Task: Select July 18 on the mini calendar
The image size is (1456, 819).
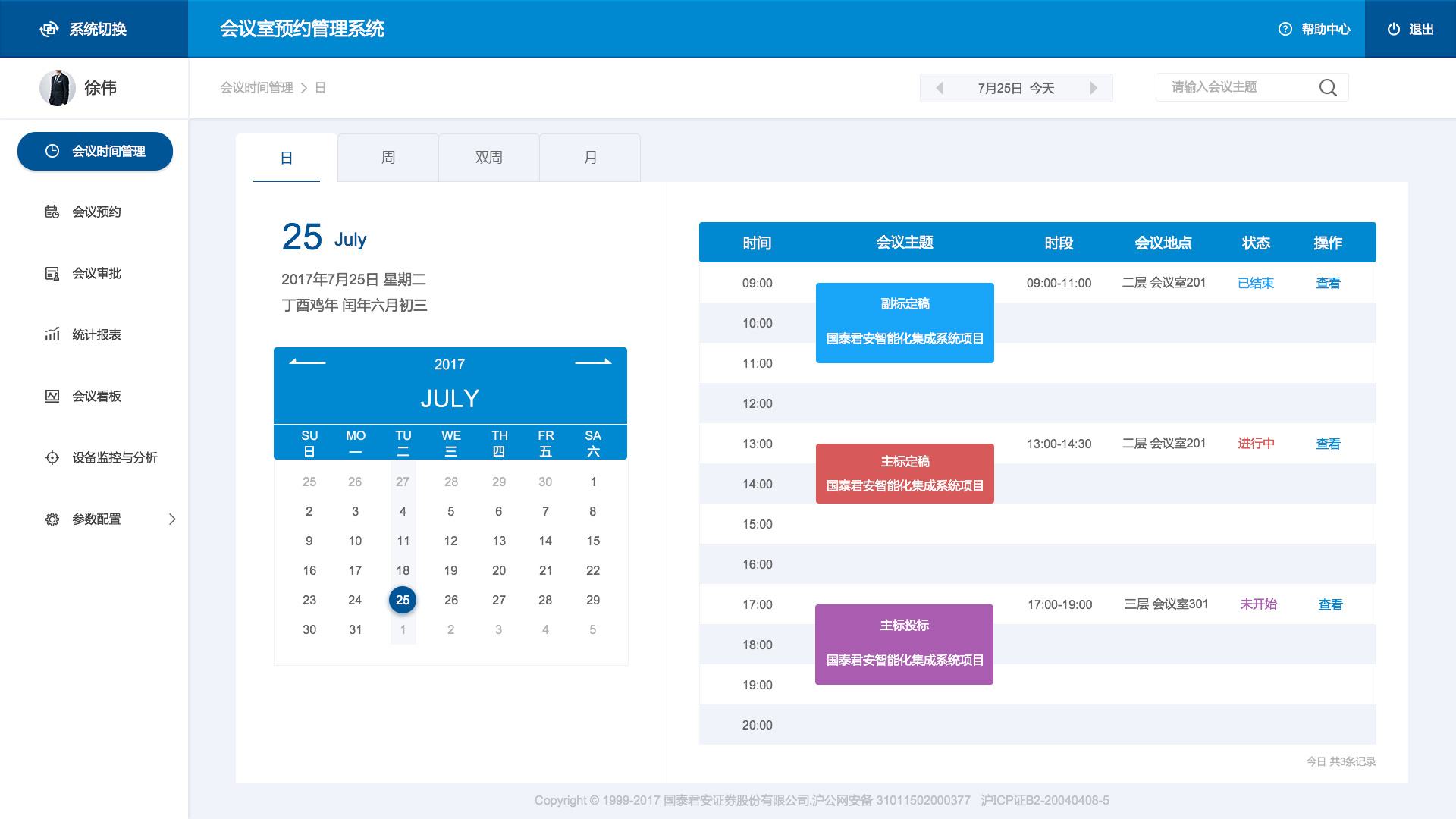Action: pyautogui.click(x=403, y=570)
